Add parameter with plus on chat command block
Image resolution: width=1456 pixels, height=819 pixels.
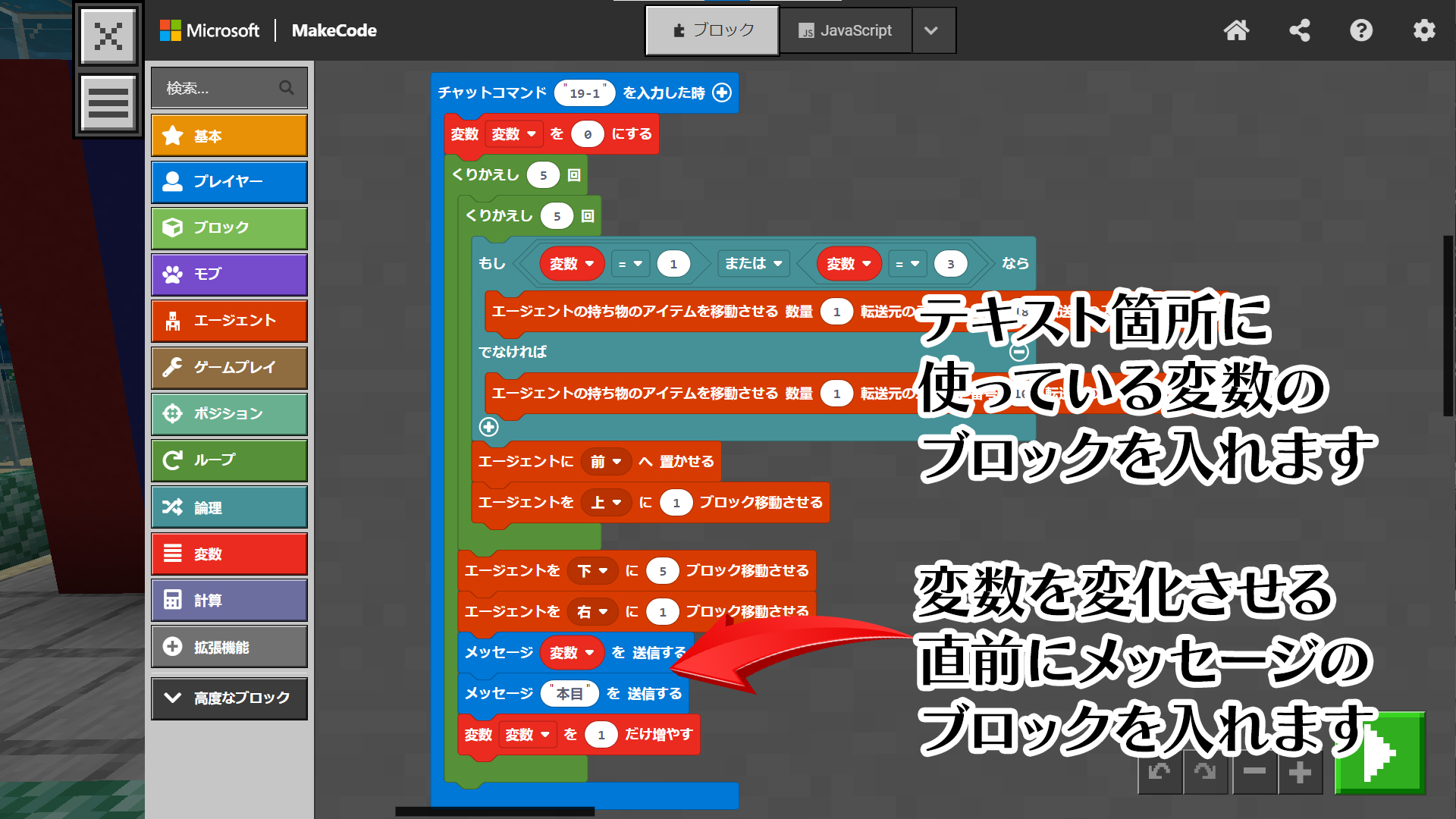click(722, 93)
